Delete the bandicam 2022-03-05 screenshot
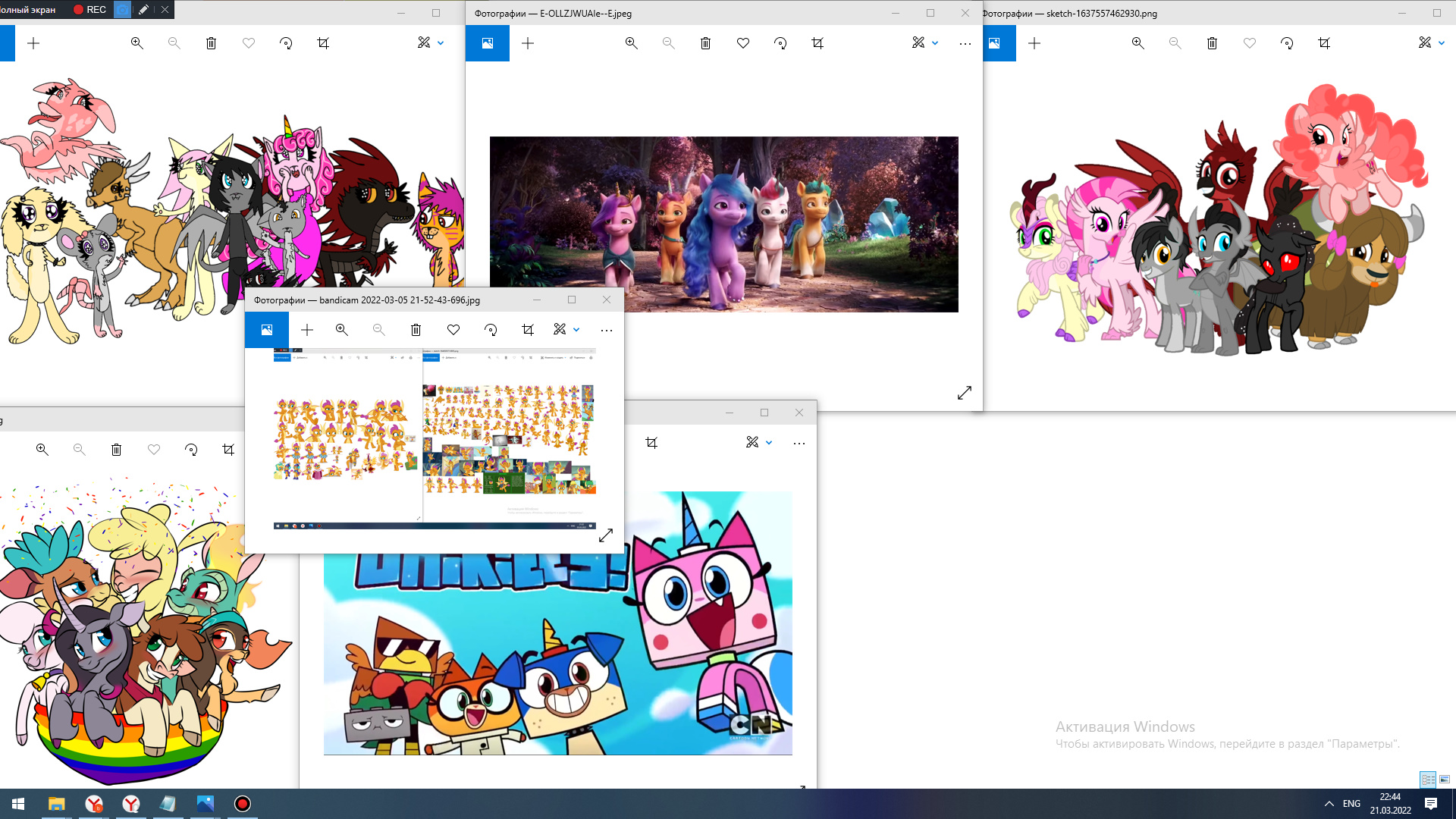This screenshot has width=1456, height=819. tap(416, 330)
